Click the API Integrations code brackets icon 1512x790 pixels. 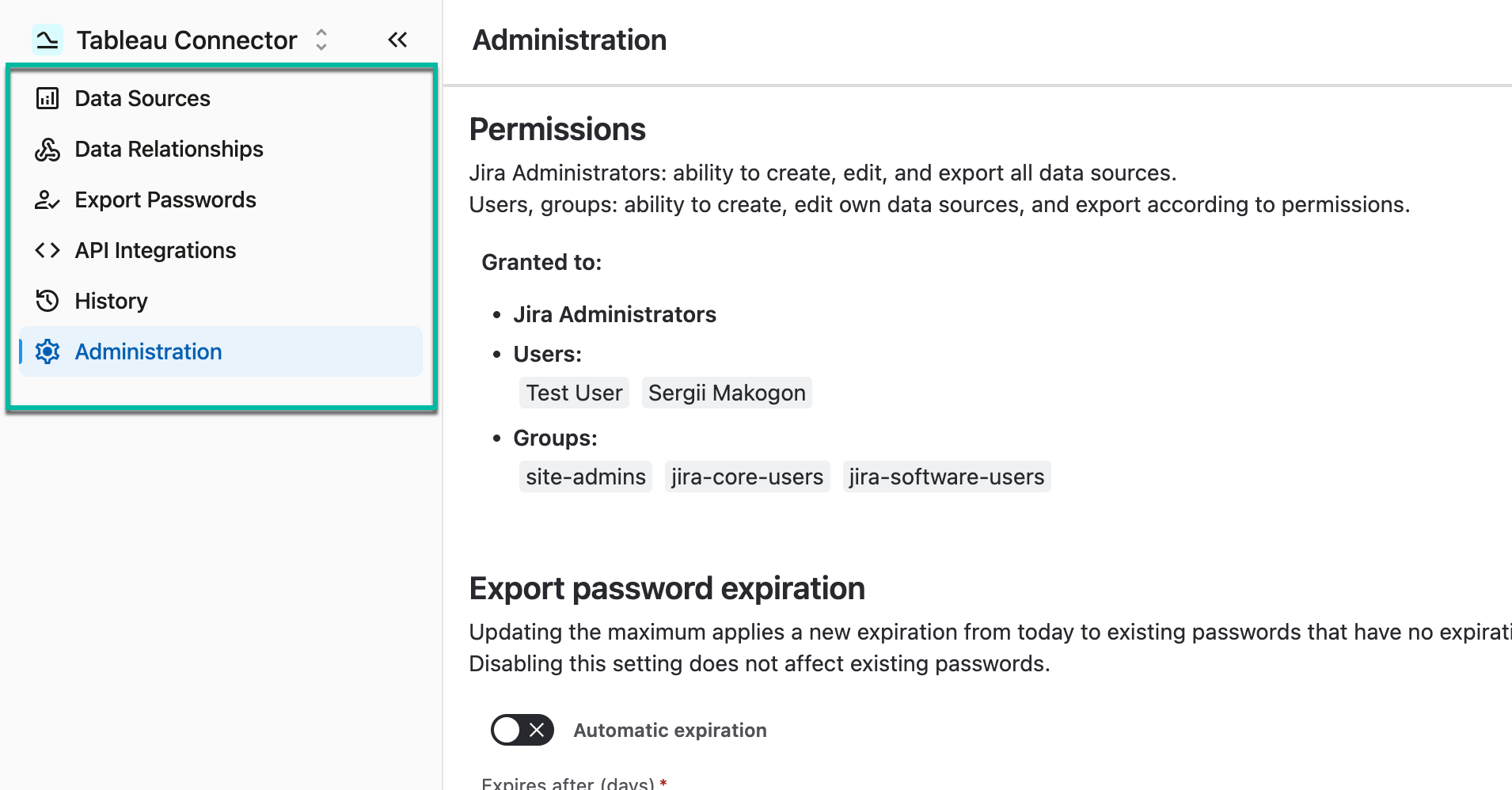click(x=47, y=250)
